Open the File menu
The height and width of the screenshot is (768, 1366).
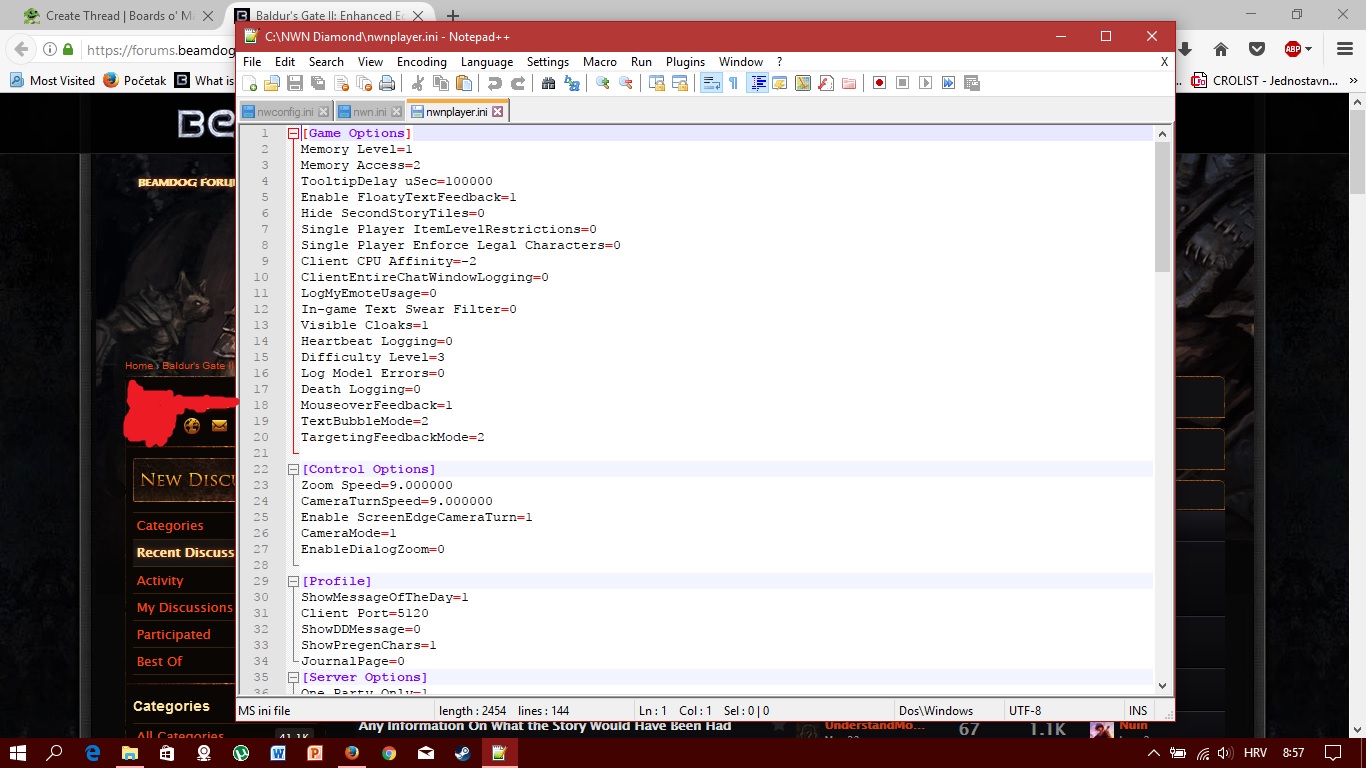252,61
